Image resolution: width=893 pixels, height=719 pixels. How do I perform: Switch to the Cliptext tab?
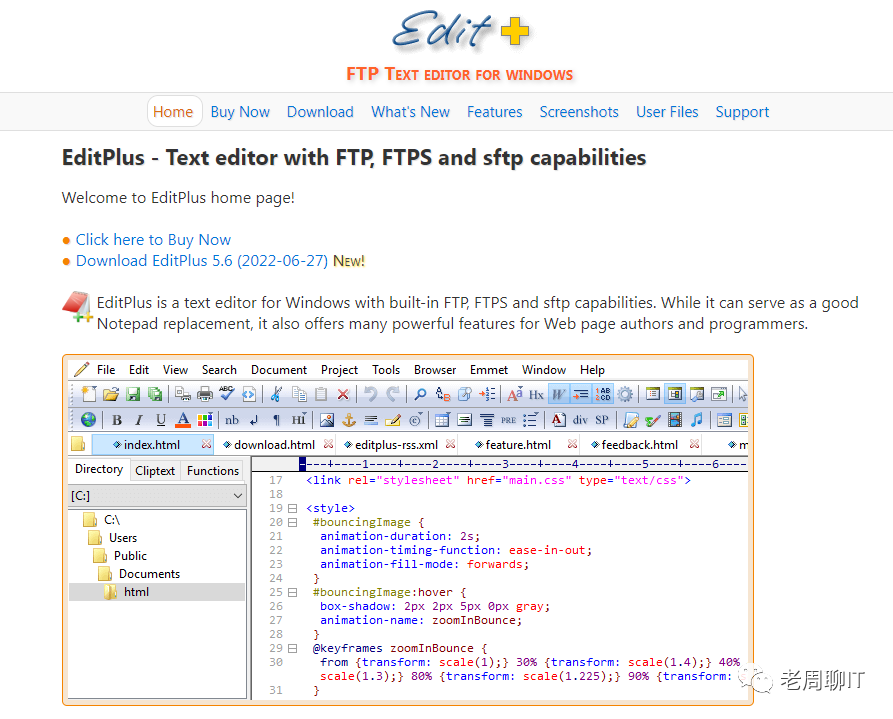155,471
